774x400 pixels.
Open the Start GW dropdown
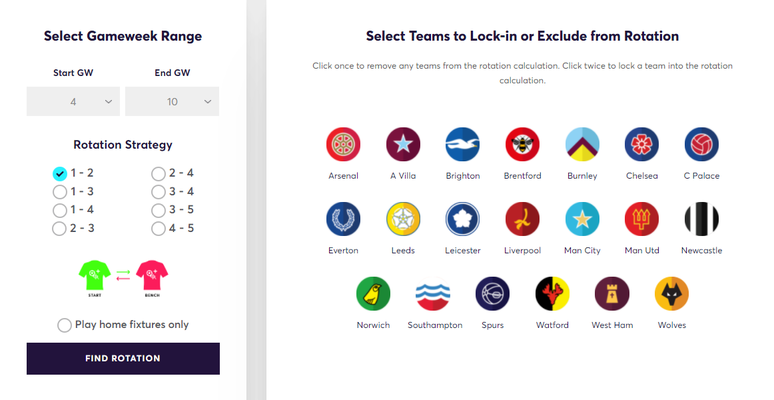[74, 101]
